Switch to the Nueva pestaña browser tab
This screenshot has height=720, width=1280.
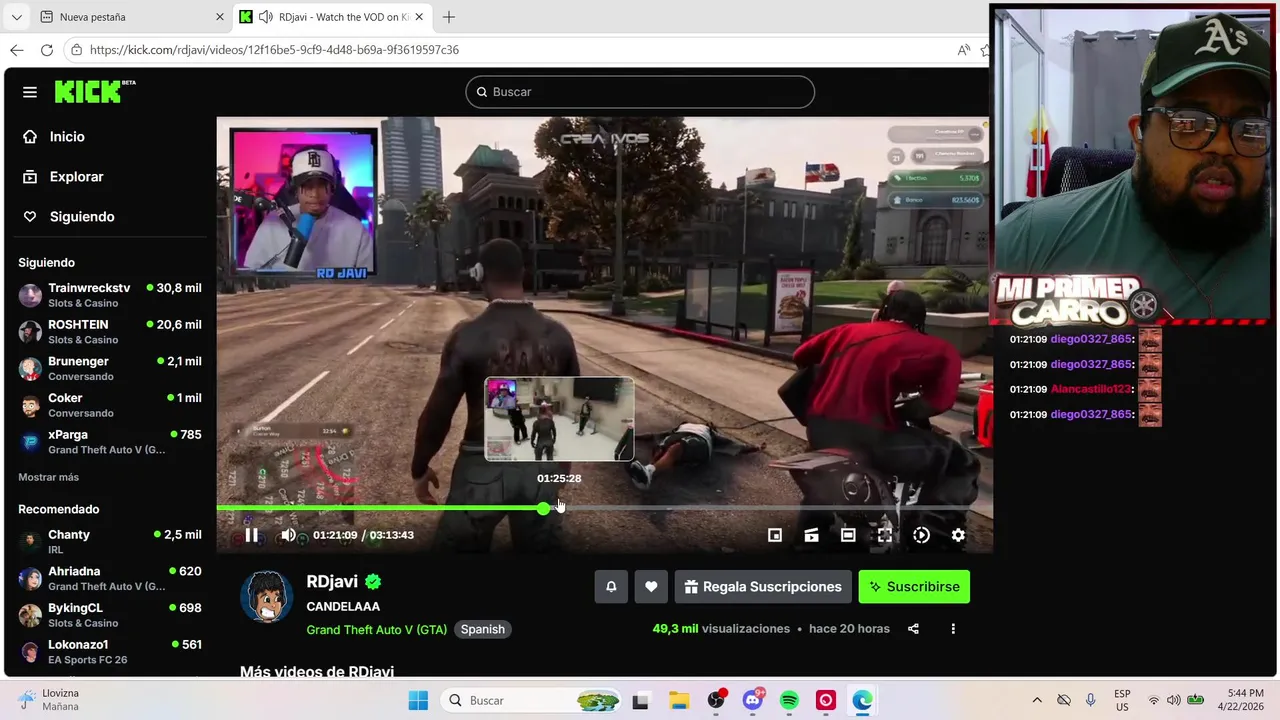pyautogui.click(x=130, y=17)
